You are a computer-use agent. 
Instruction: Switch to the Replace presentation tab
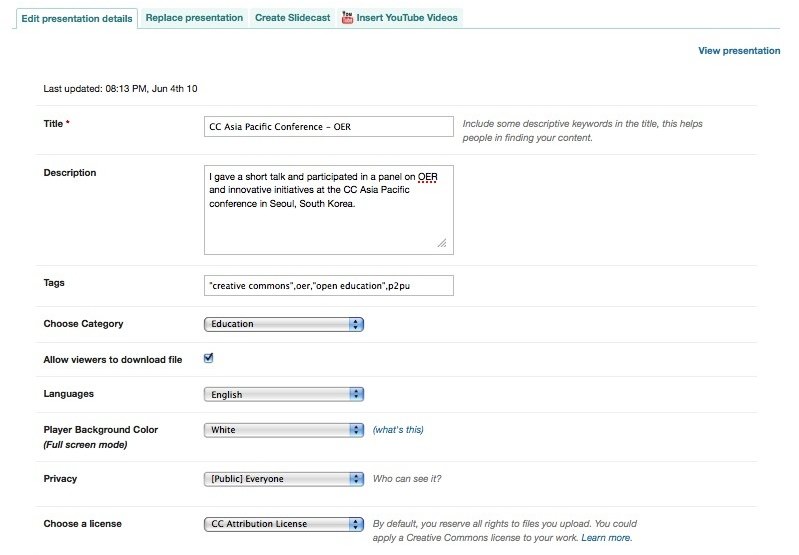click(194, 18)
